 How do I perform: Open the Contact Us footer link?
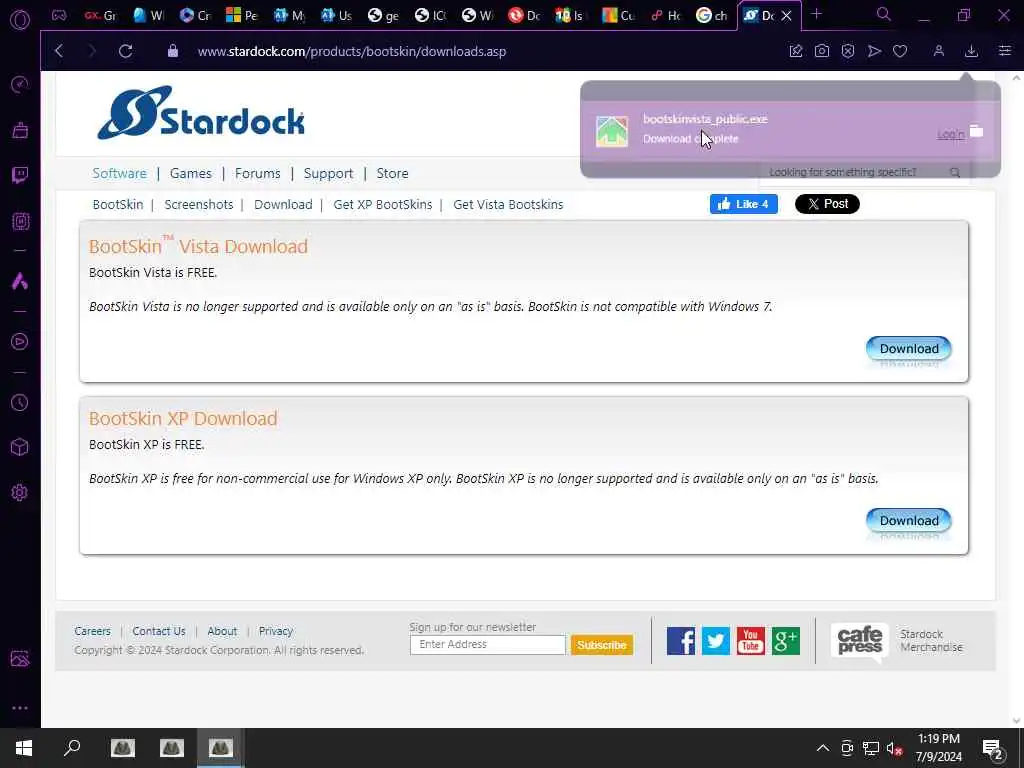click(159, 631)
